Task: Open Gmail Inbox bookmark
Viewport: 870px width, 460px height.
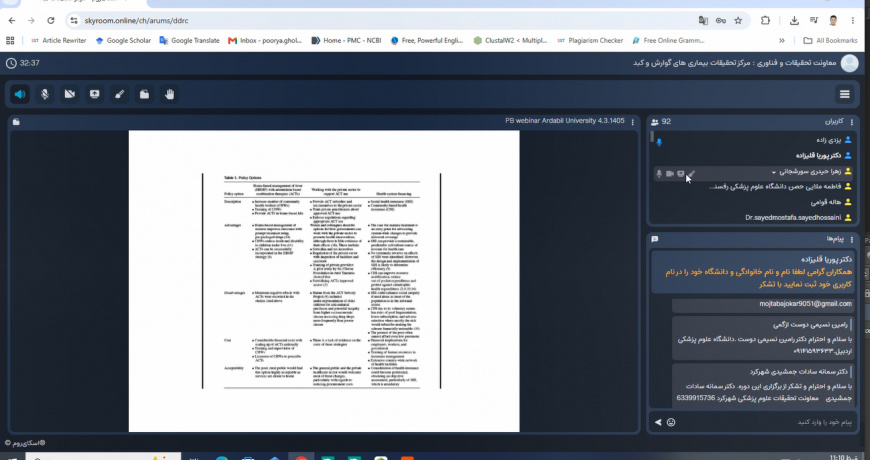Action: (x=265, y=41)
